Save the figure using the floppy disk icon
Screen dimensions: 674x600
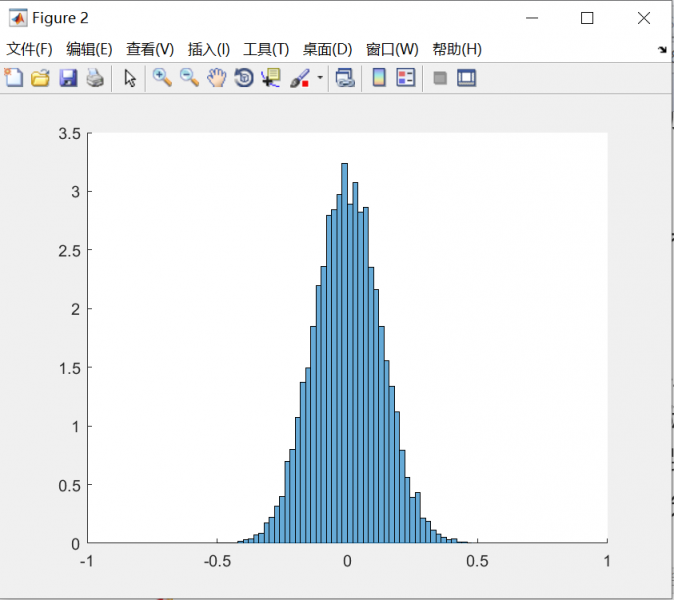(x=68, y=78)
